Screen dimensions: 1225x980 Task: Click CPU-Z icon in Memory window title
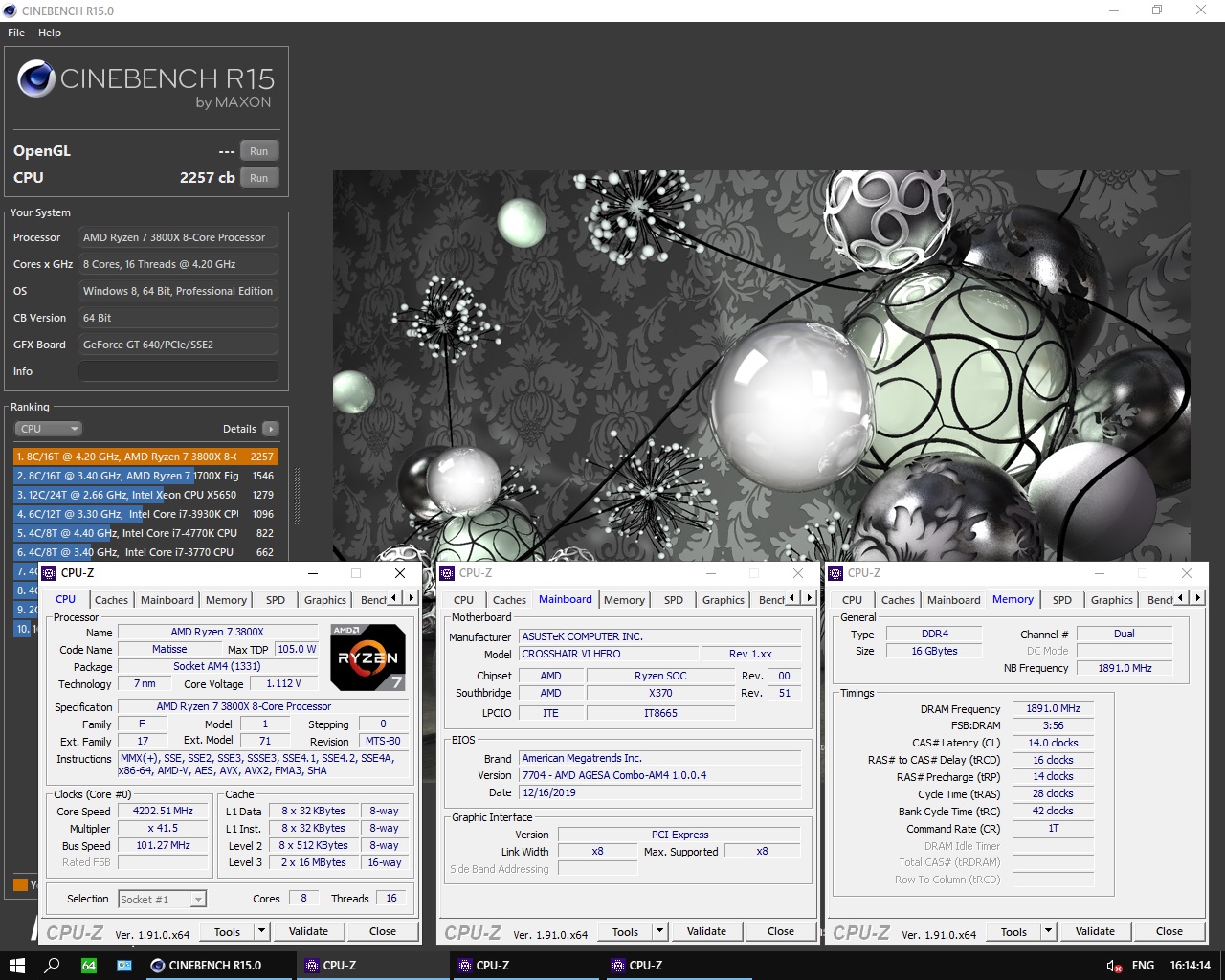coord(835,573)
